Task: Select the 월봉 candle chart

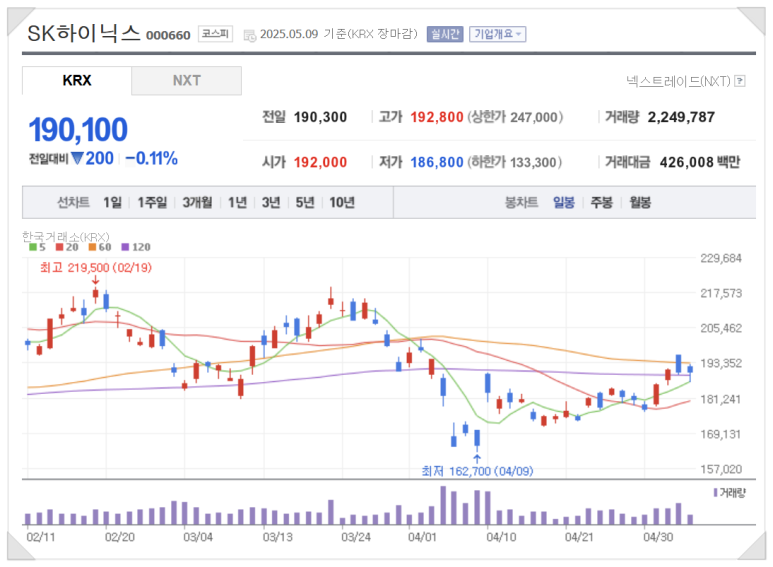Action: click(640, 202)
